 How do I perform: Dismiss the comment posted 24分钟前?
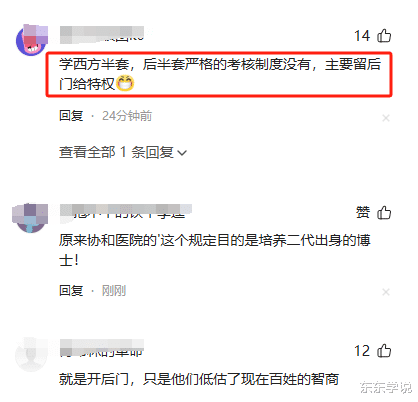386,118
